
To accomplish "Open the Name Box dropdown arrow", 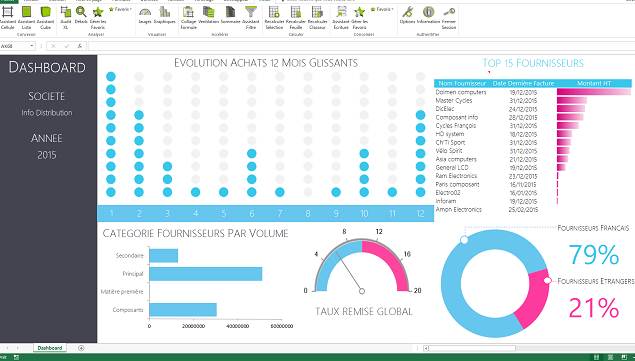I will (x=32, y=46).
